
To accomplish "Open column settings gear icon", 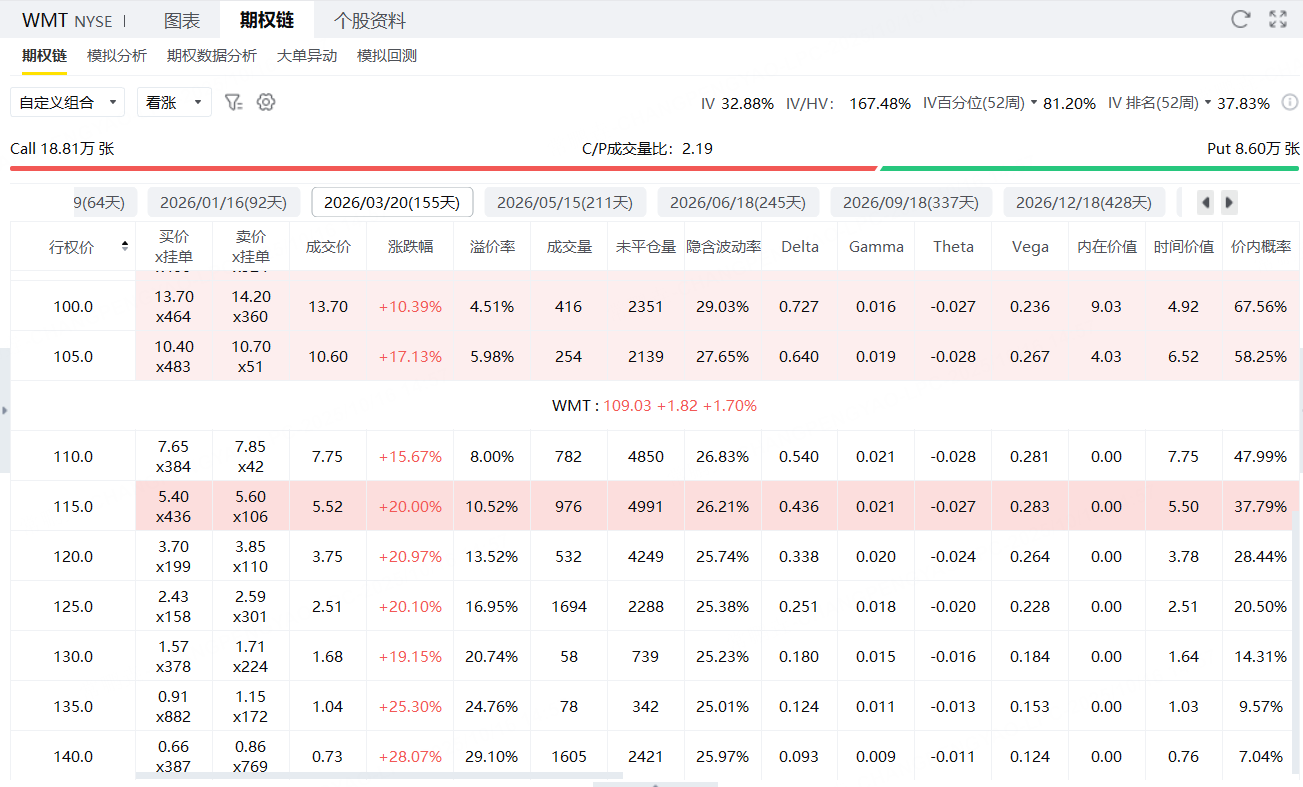I will (x=265, y=102).
